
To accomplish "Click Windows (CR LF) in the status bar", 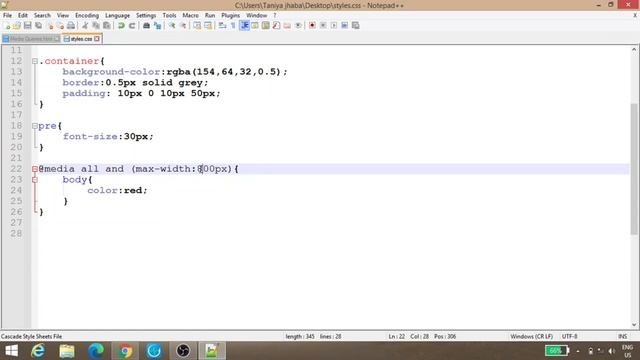I will click(531, 337).
